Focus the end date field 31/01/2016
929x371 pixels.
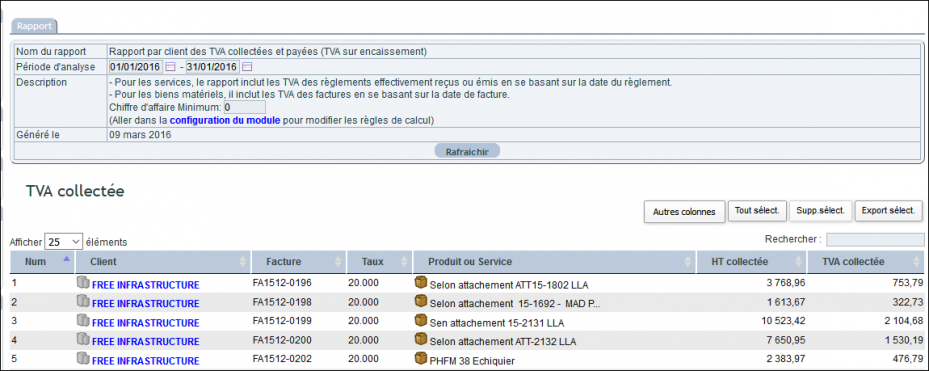coord(212,67)
